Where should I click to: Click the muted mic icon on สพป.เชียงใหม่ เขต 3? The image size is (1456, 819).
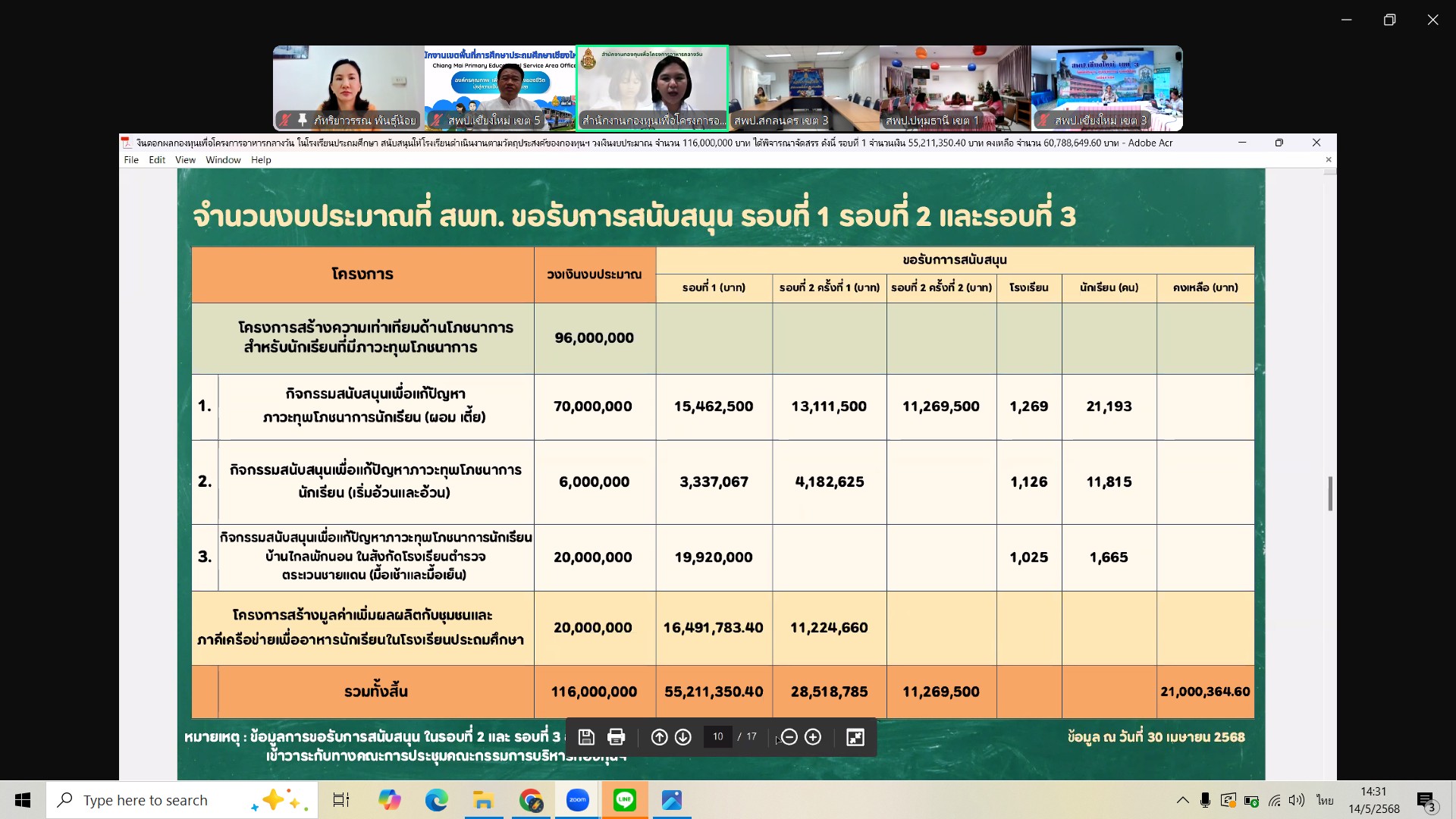point(1043,120)
